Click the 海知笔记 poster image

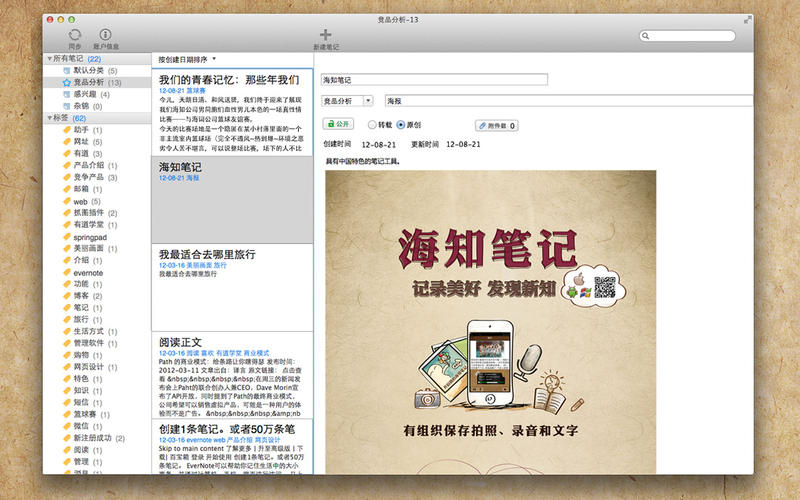coord(491,322)
